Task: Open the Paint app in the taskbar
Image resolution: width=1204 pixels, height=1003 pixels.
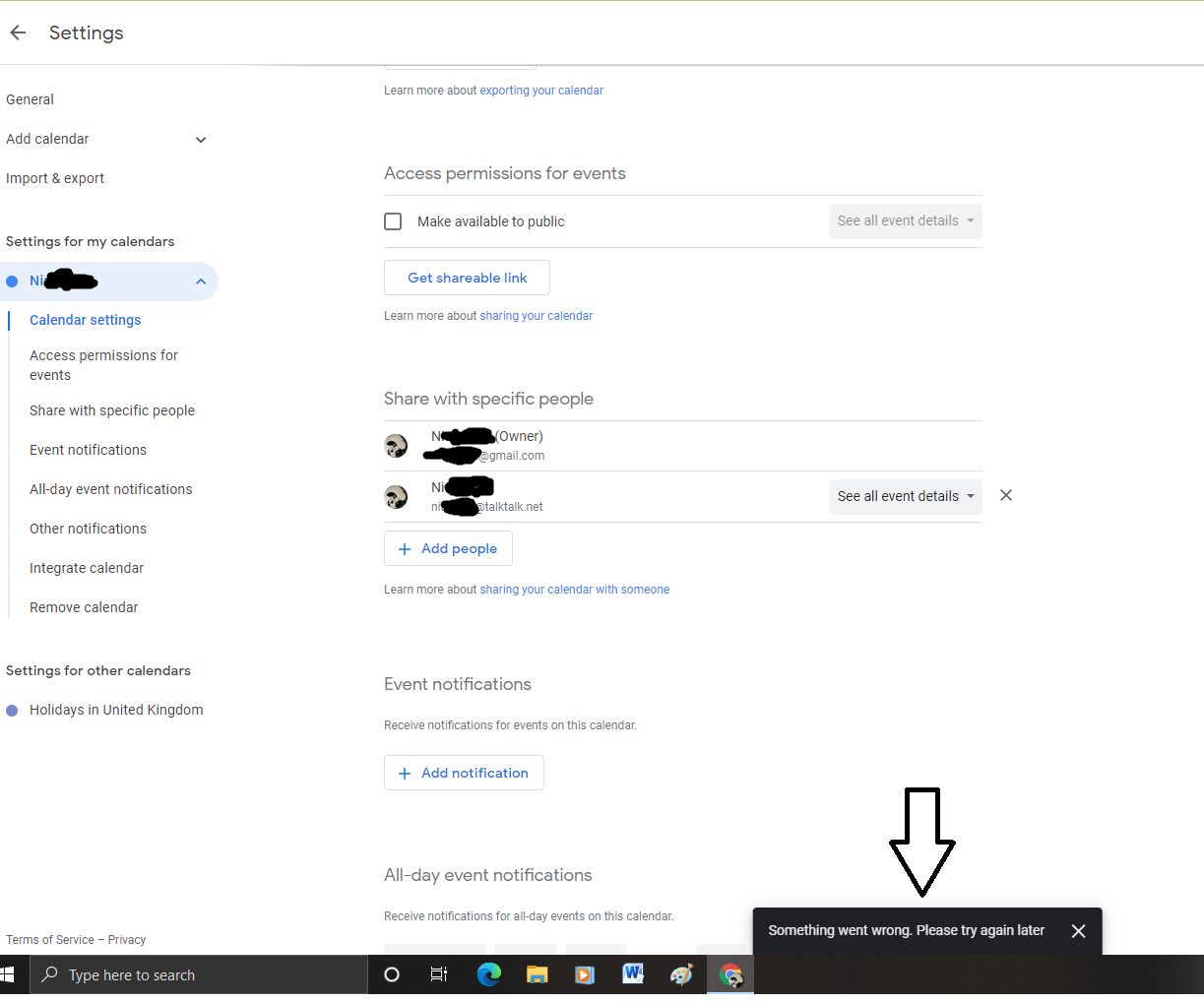Action: tap(681, 974)
